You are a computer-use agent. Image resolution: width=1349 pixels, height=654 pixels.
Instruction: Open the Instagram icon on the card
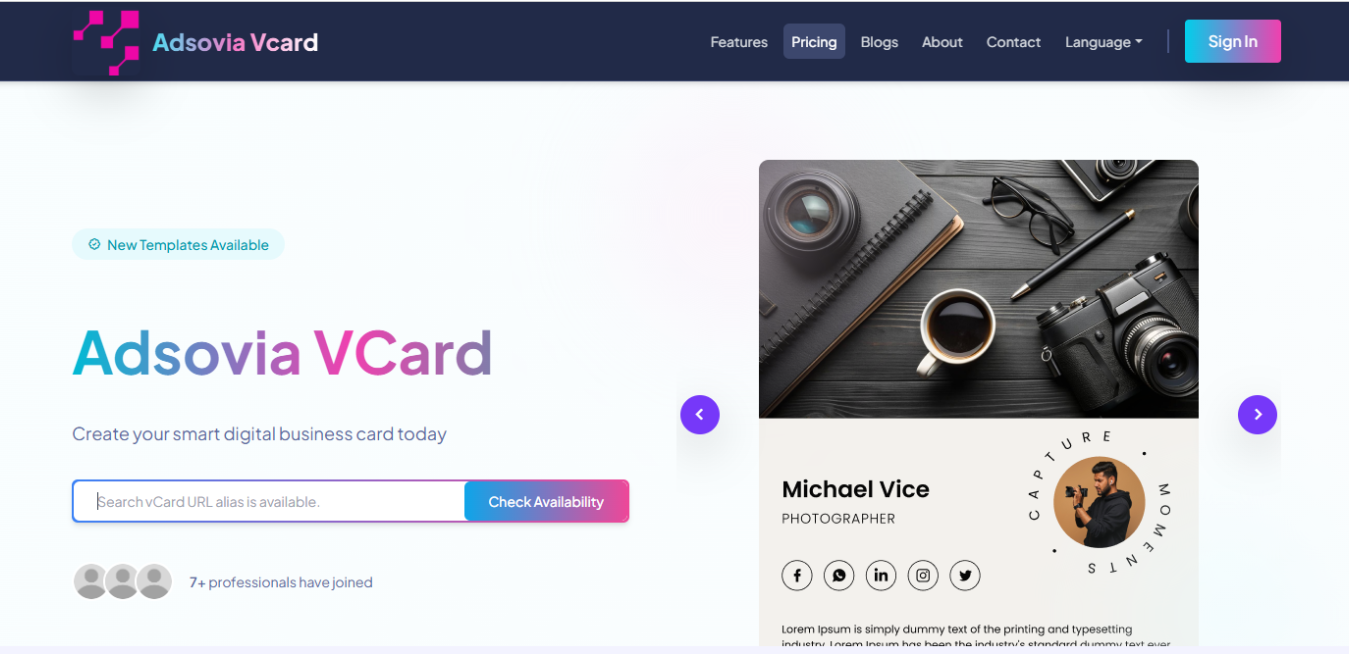923,575
